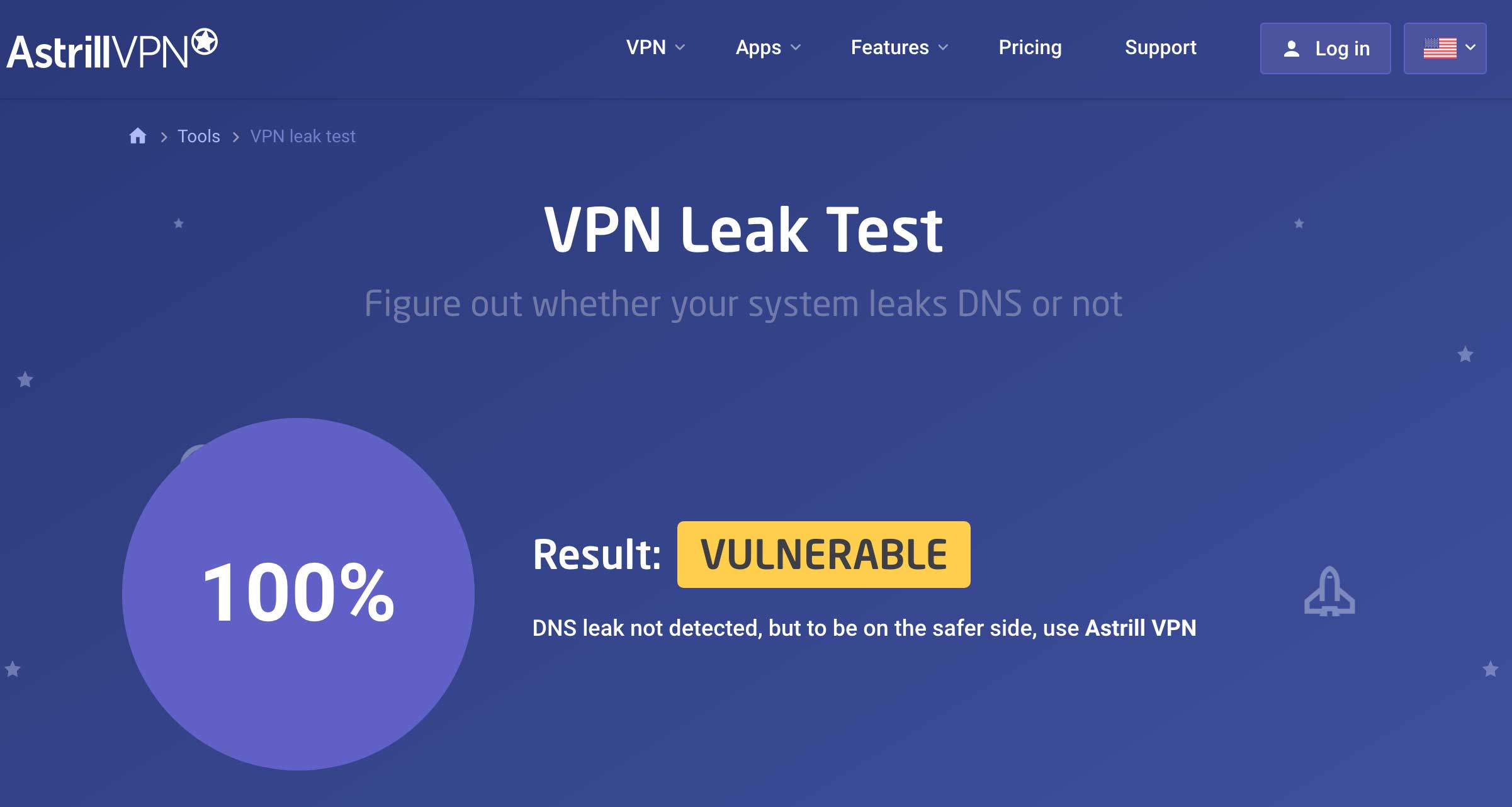The width and height of the screenshot is (1512, 807).
Task: Open the Features dropdown chevron
Action: pos(943,47)
